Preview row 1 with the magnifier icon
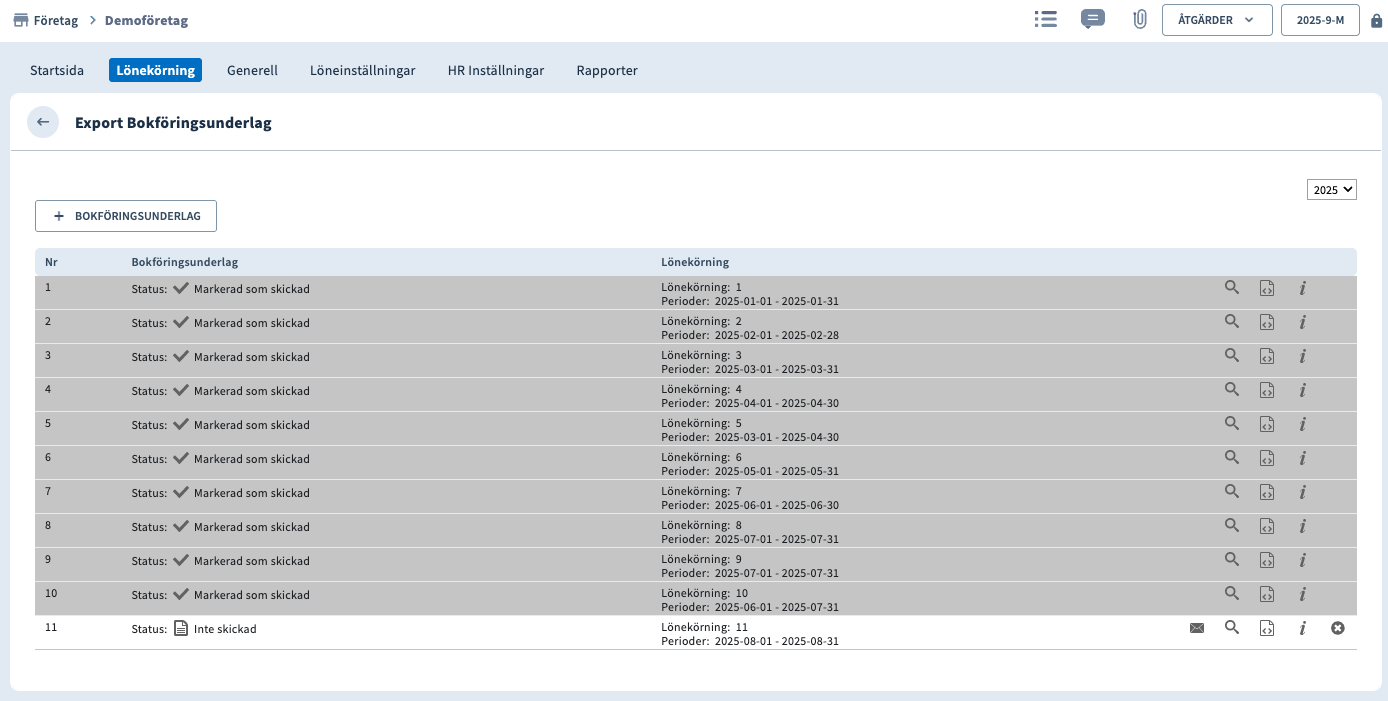 pos(1232,288)
